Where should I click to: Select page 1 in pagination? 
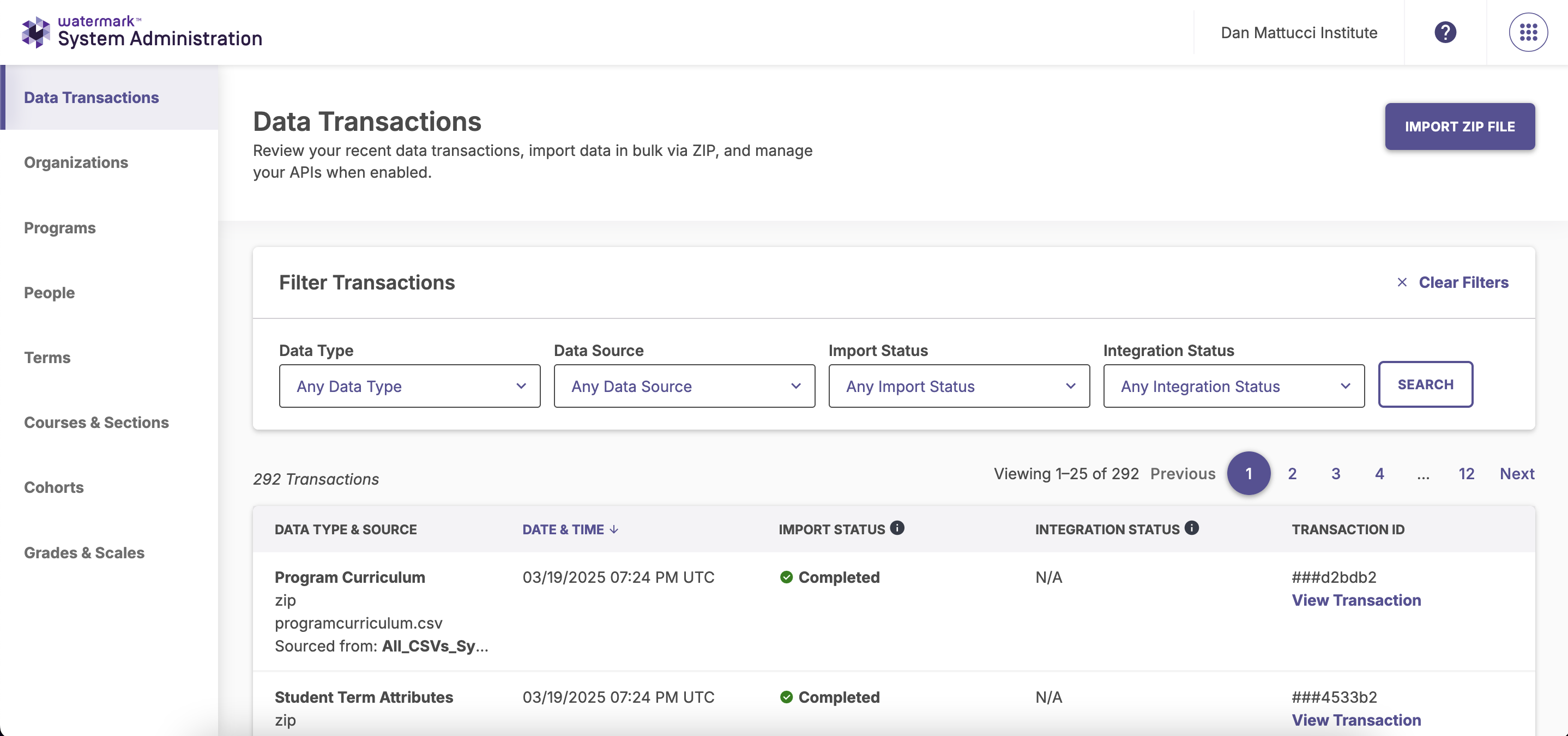pos(1249,474)
